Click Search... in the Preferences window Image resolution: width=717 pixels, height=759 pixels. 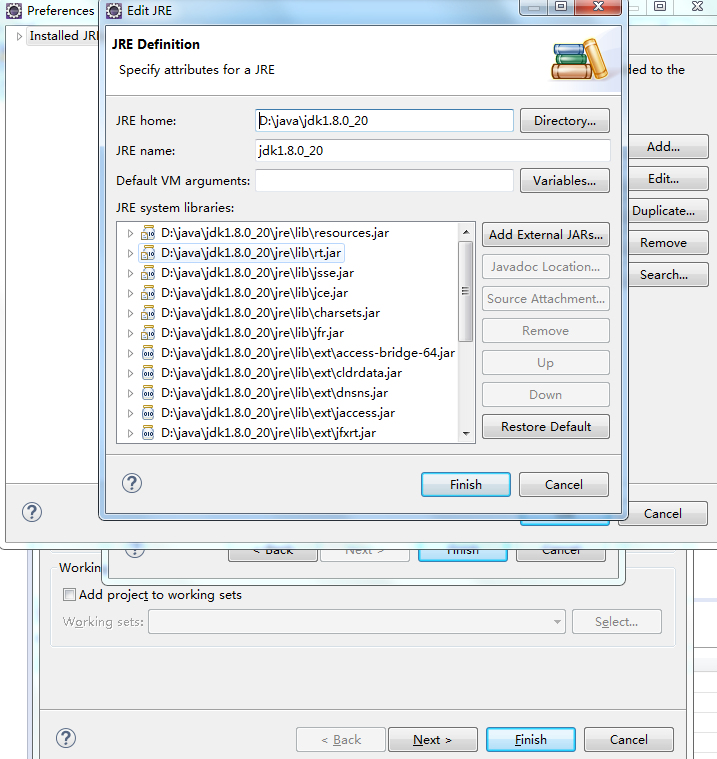tap(668, 274)
